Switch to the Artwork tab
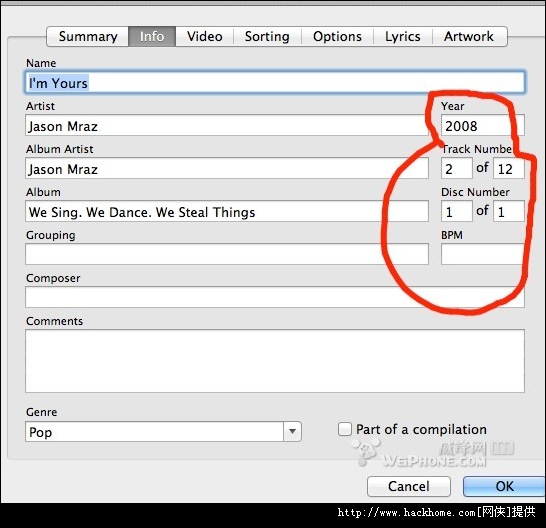The image size is (546, 528). [469, 36]
